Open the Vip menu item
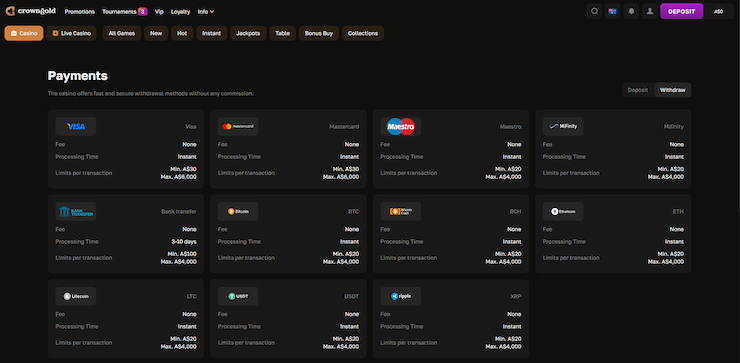The width and height of the screenshot is (740, 363). (x=159, y=11)
